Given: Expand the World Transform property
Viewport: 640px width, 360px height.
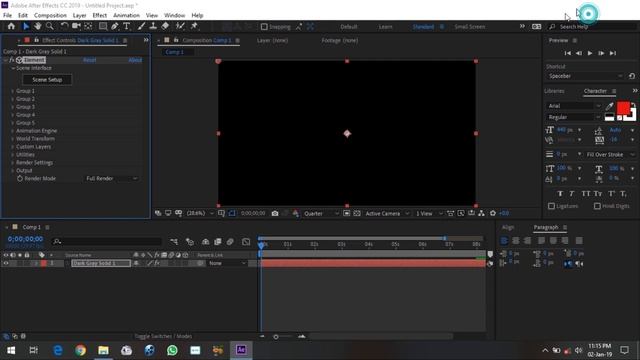Looking at the screenshot, I should pos(13,139).
